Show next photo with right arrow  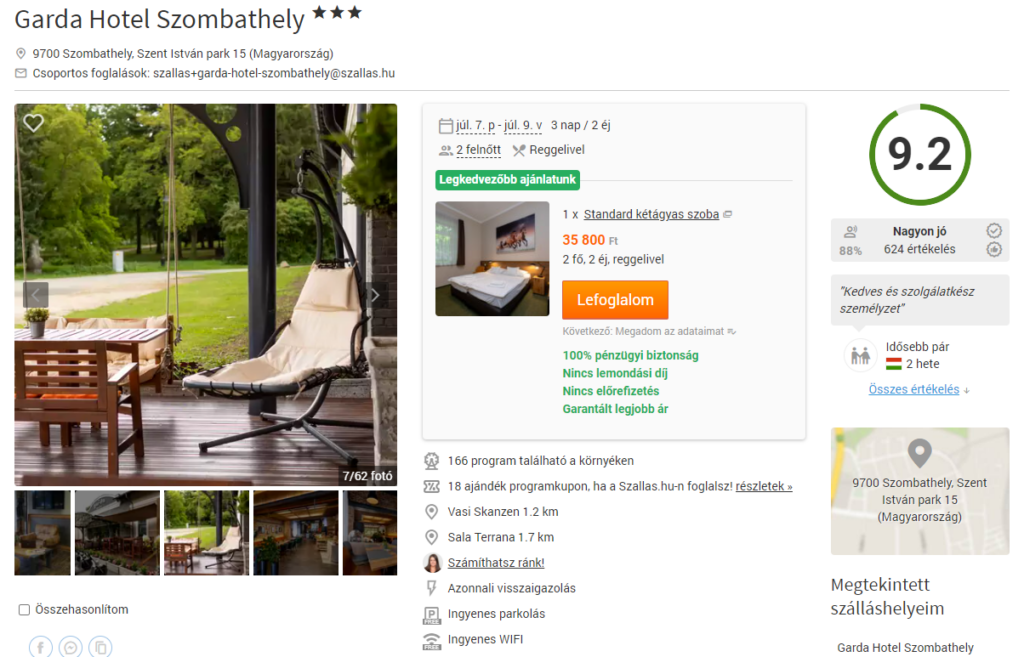pos(376,295)
